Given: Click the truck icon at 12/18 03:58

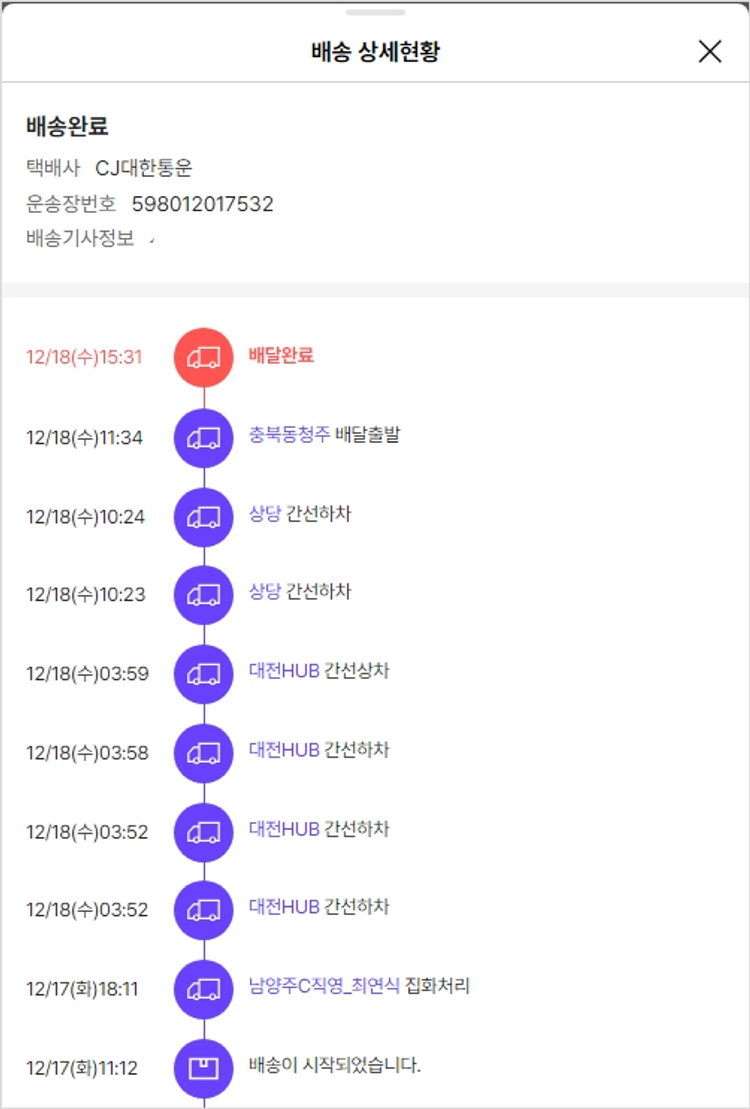Looking at the screenshot, I should pyautogui.click(x=204, y=752).
